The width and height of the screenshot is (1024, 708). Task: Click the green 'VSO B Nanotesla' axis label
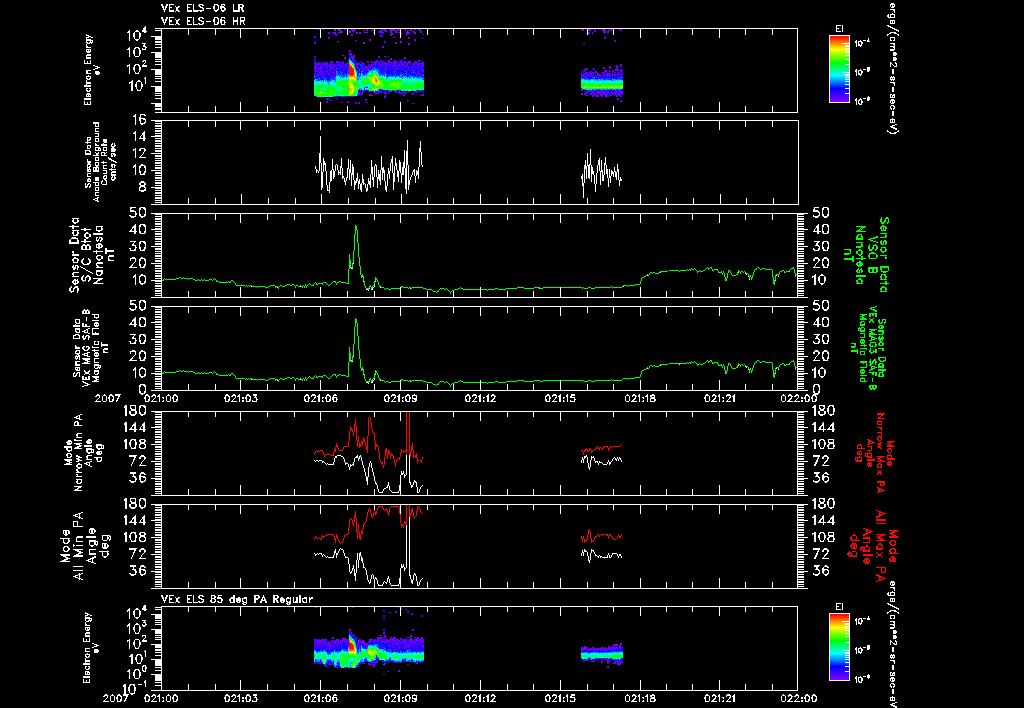coord(868,255)
